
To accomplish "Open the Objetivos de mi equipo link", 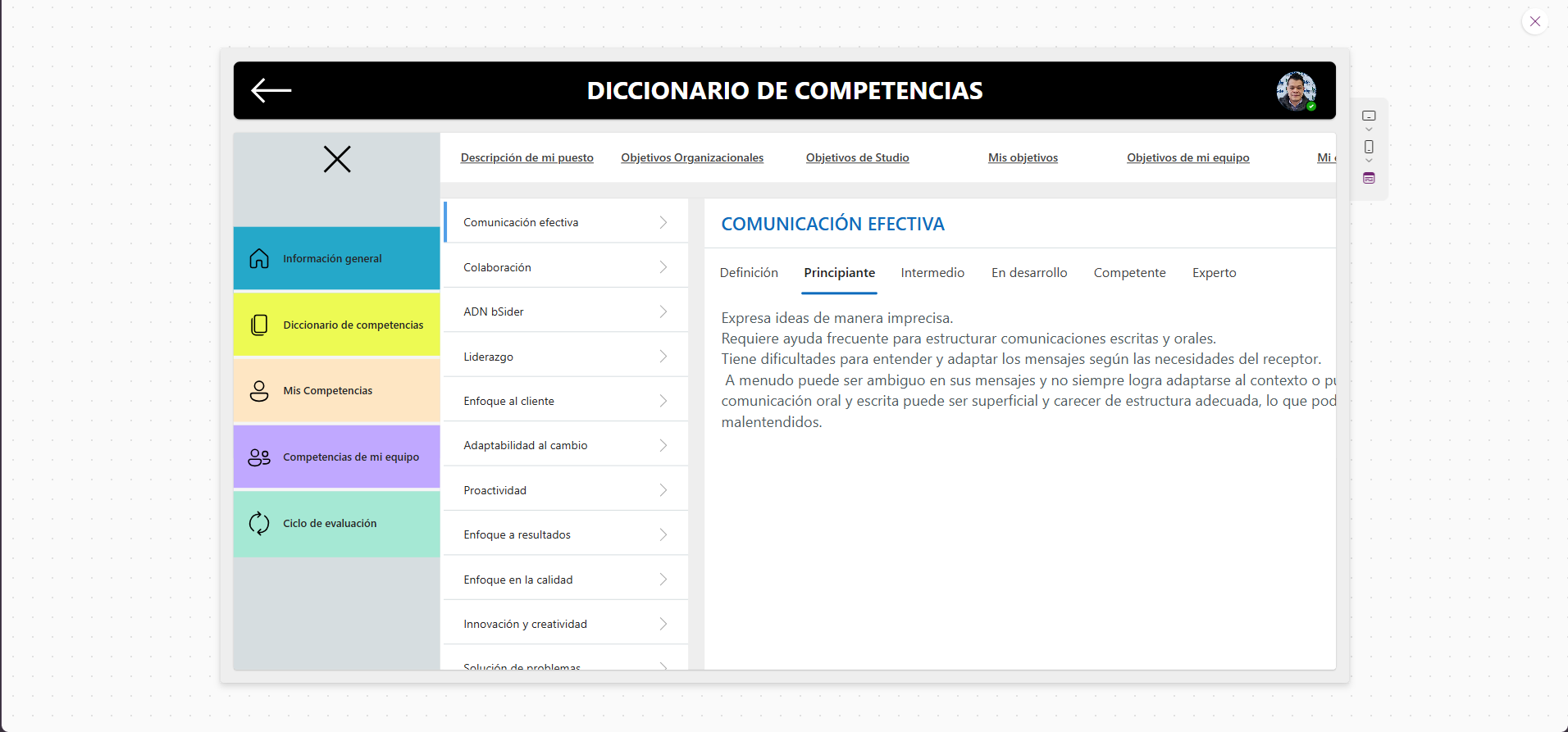I will pyautogui.click(x=1187, y=157).
